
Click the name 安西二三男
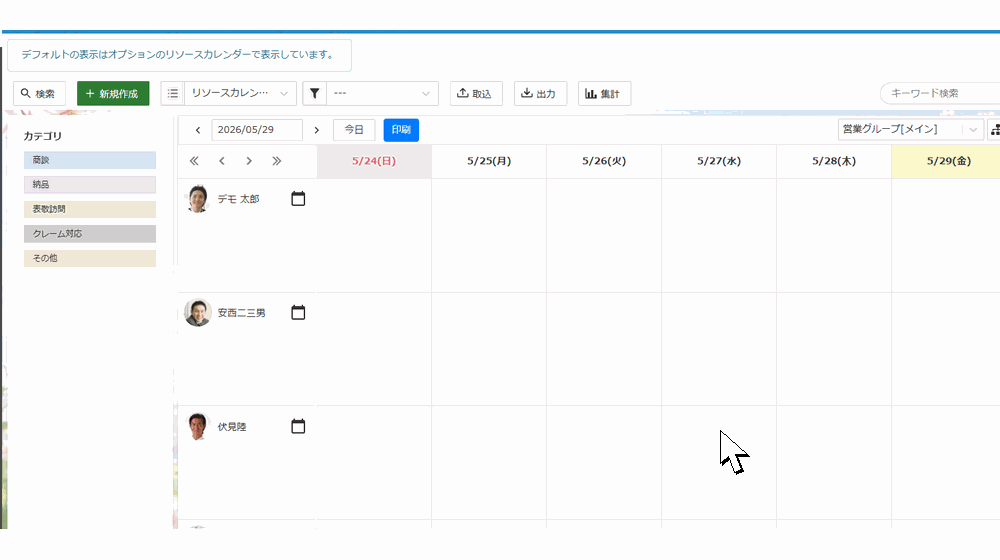point(242,313)
